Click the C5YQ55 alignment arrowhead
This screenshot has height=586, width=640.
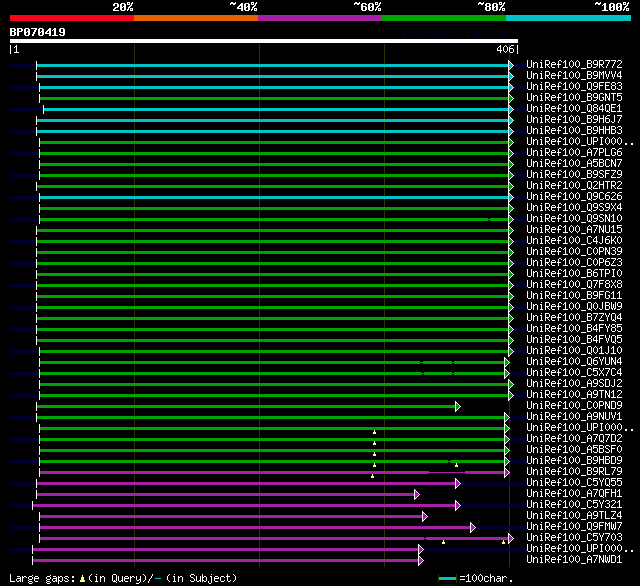pos(458,484)
